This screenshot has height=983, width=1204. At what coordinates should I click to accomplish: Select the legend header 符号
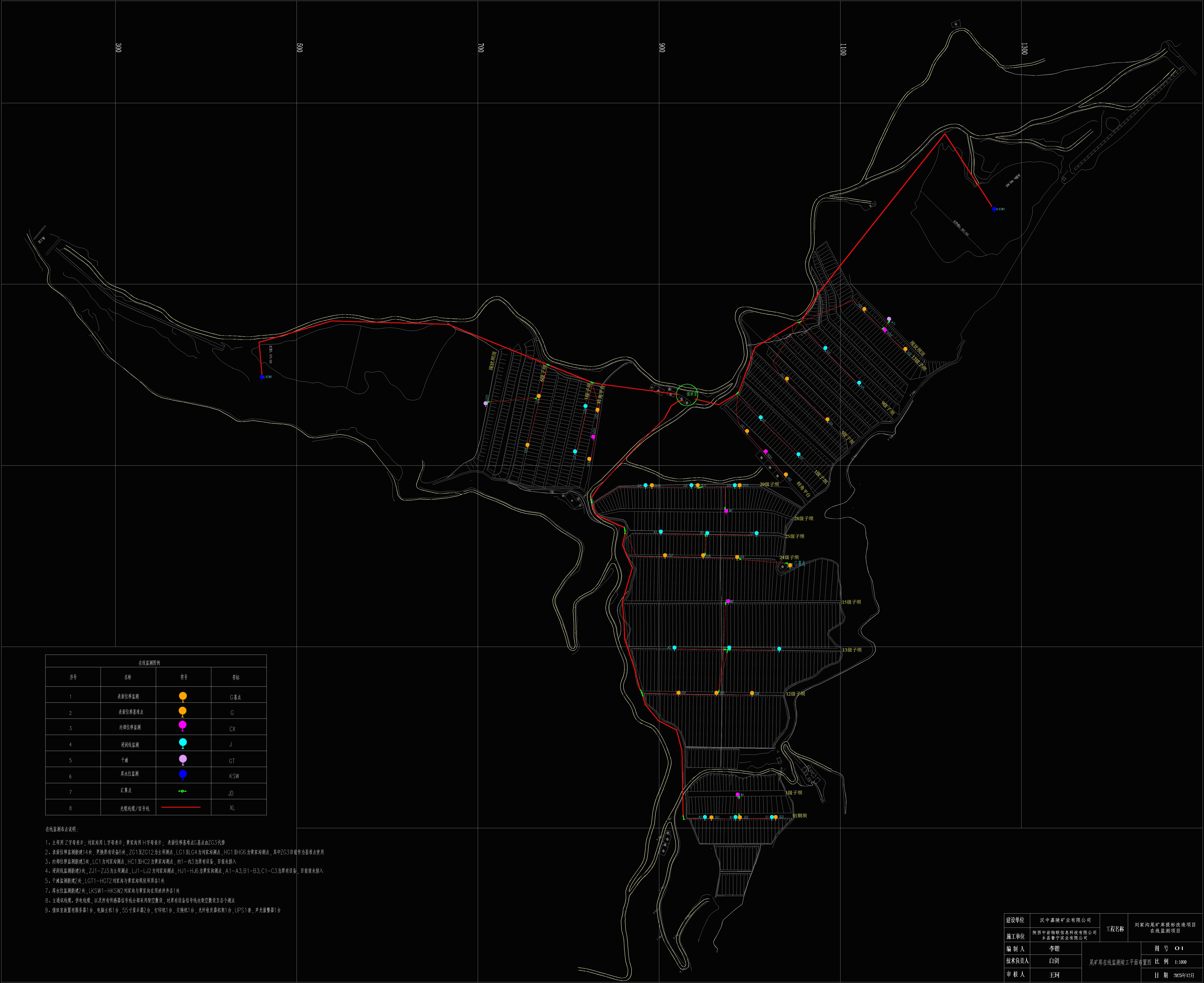(x=184, y=677)
